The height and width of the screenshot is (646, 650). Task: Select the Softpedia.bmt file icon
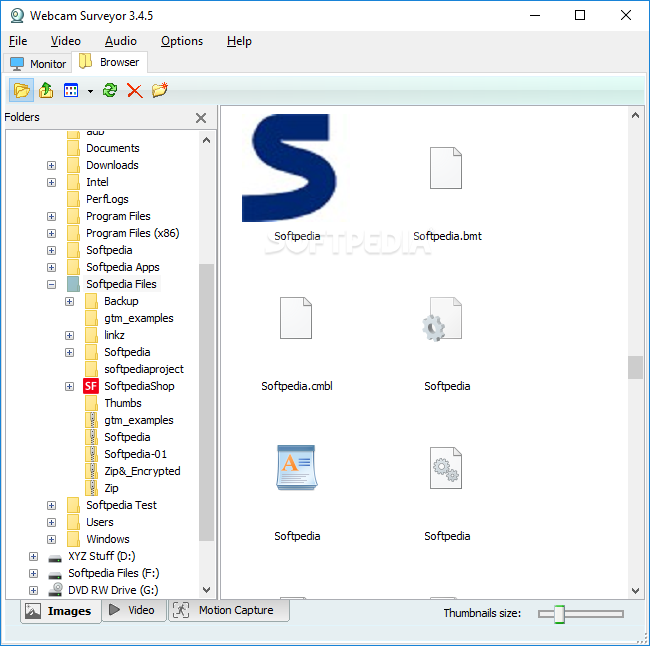[x=446, y=168]
